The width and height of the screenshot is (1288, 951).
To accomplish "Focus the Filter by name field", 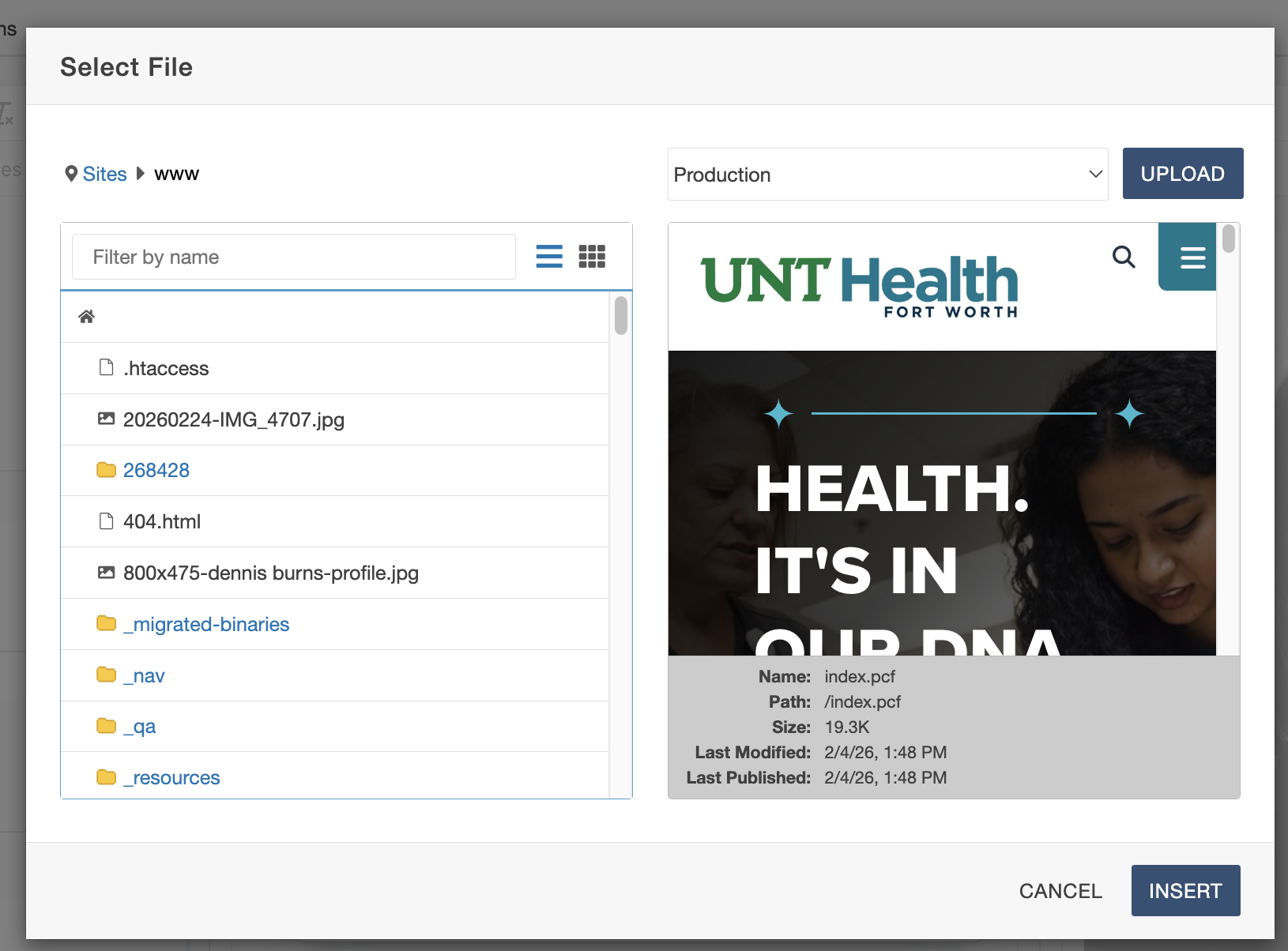I will (x=293, y=257).
